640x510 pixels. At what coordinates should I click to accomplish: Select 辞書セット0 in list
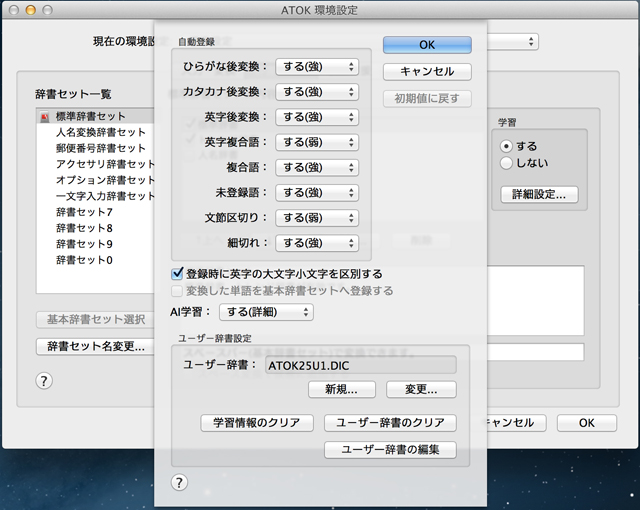[x=96, y=260]
